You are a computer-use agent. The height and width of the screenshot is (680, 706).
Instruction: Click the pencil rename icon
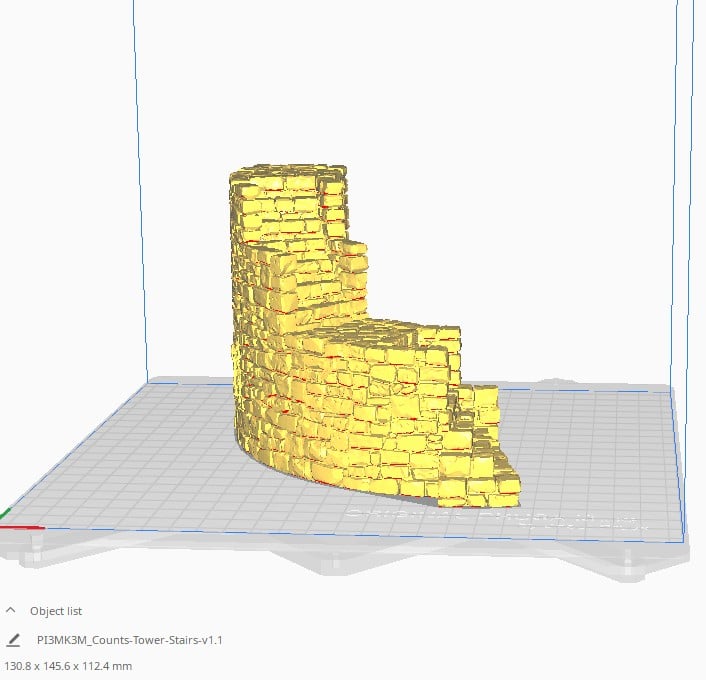(x=12, y=640)
